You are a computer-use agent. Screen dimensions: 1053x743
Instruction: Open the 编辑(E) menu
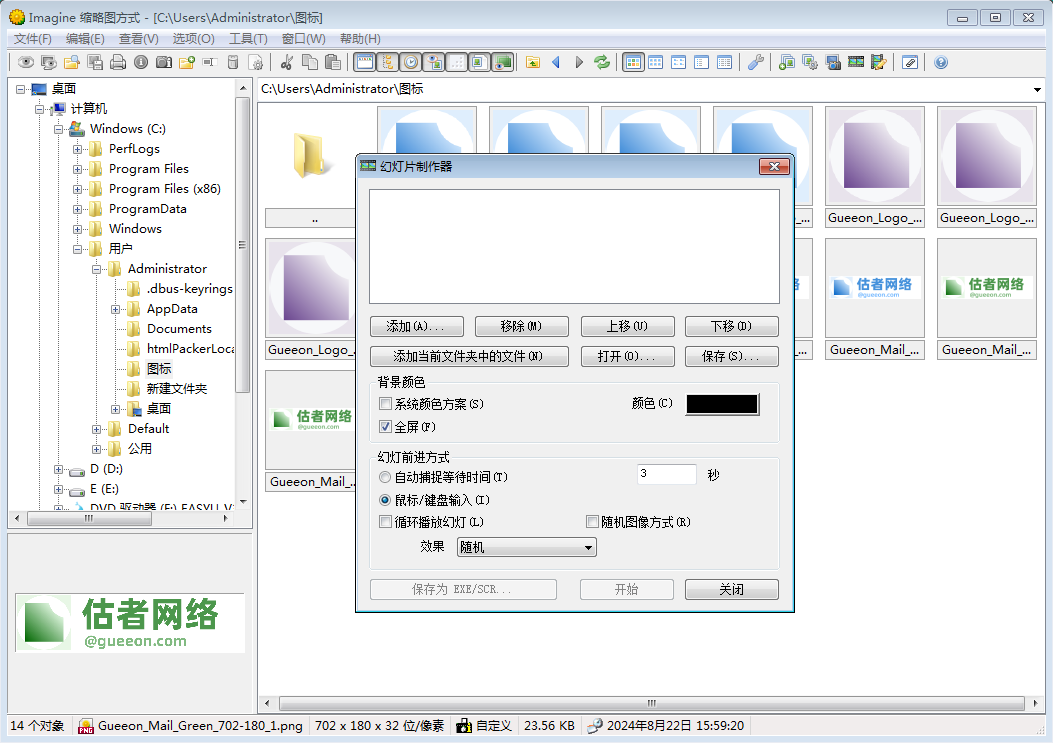point(85,39)
